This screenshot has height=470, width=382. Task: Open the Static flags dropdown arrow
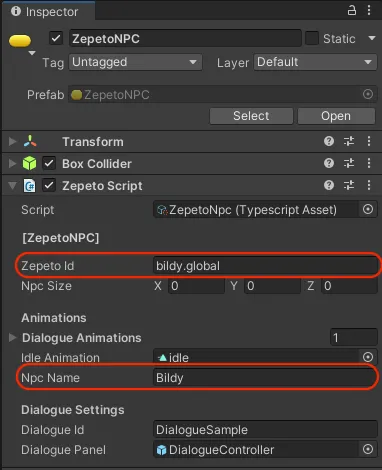pyautogui.click(x=372, y=38)
